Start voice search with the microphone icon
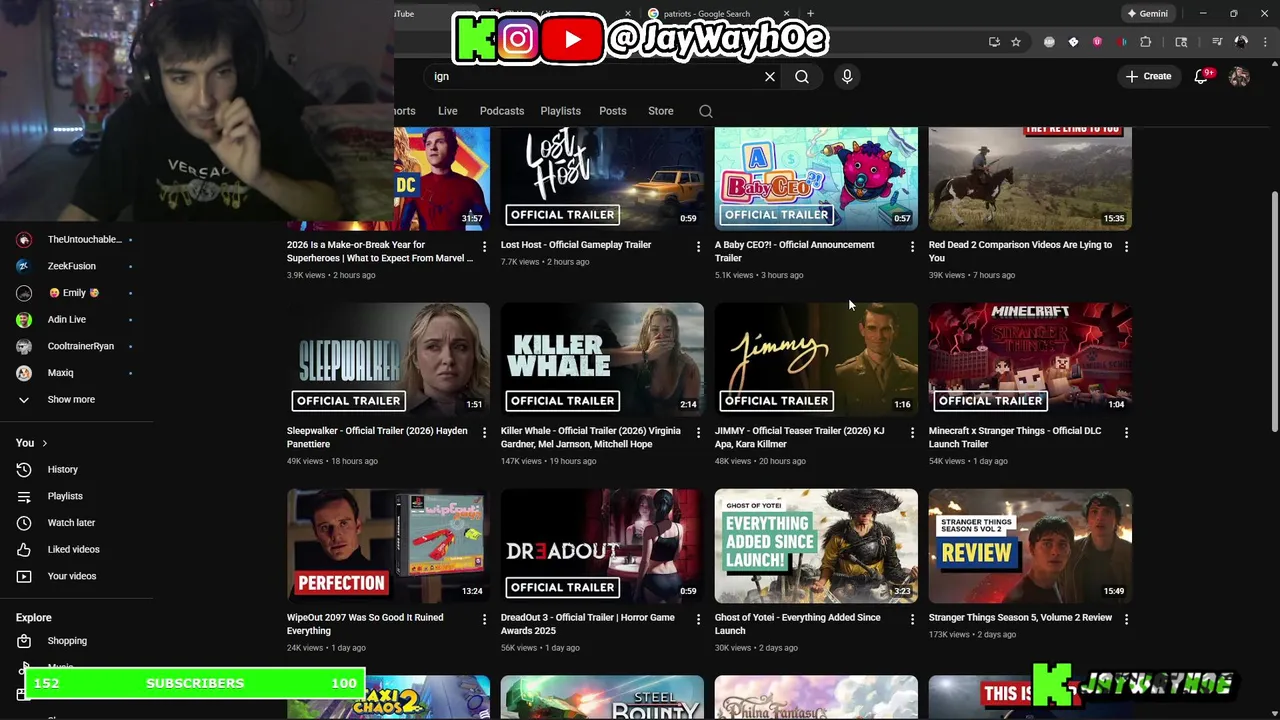The image size is (1280, 720). (x=847, y=76)
